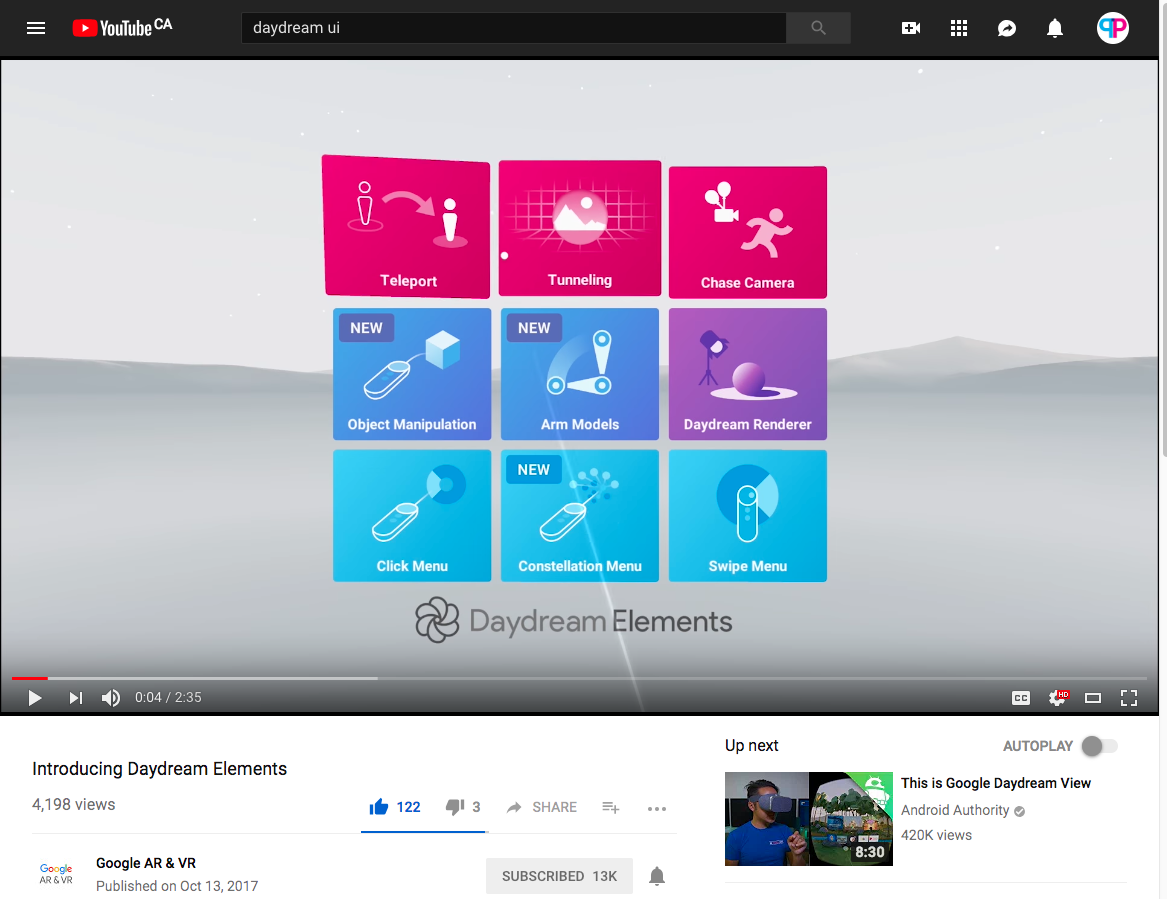Click the video progress bar

coord(580,678)
